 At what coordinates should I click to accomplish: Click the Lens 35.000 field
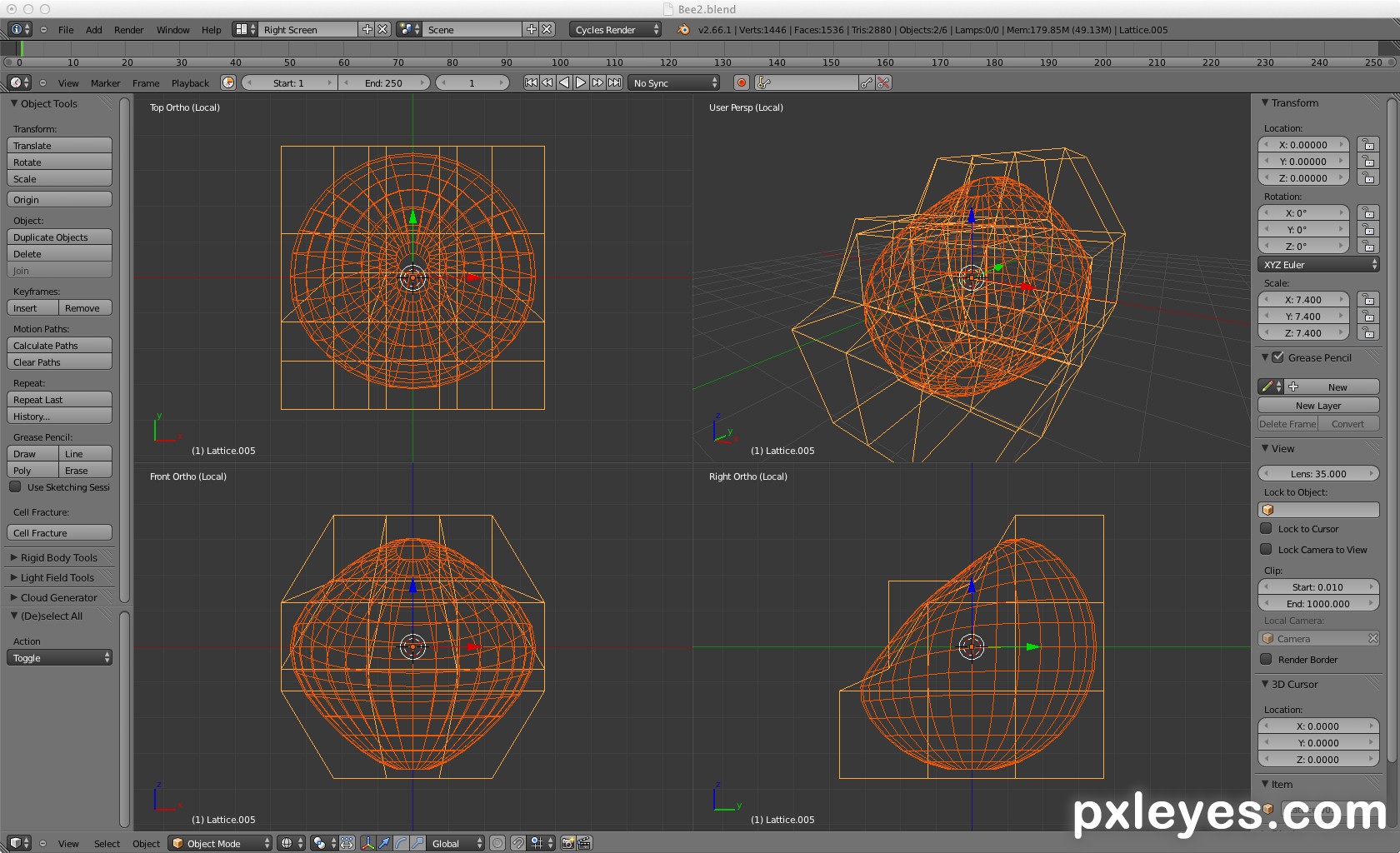1318,473
